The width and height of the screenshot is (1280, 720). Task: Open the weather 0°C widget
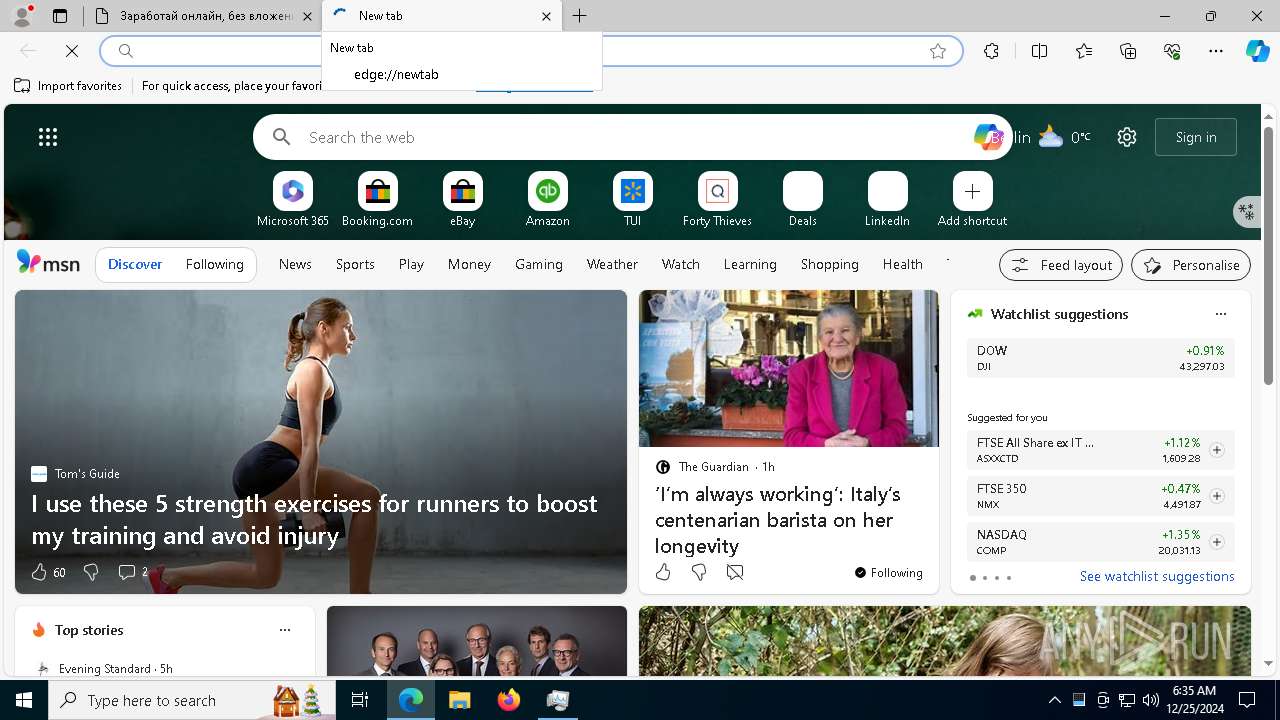tap(1064, 137)
